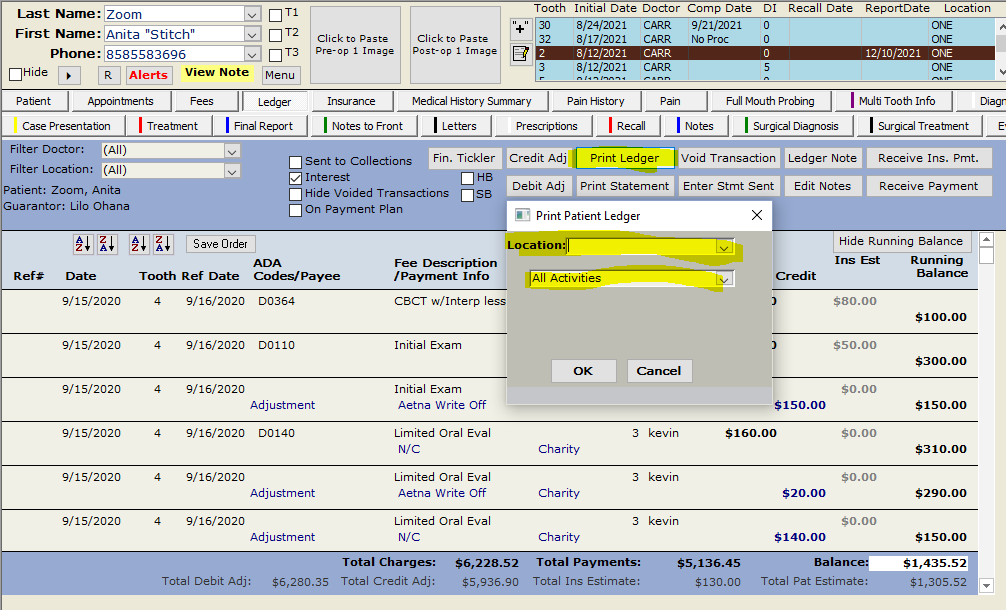
Task: Uncheck the Interest checkbox
Action: tap(296, 178)
